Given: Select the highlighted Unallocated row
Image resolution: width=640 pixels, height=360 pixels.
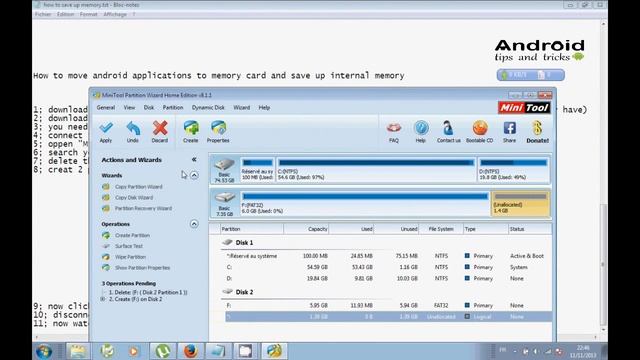Looking at the screenshot, I should [x=388, y=317].
